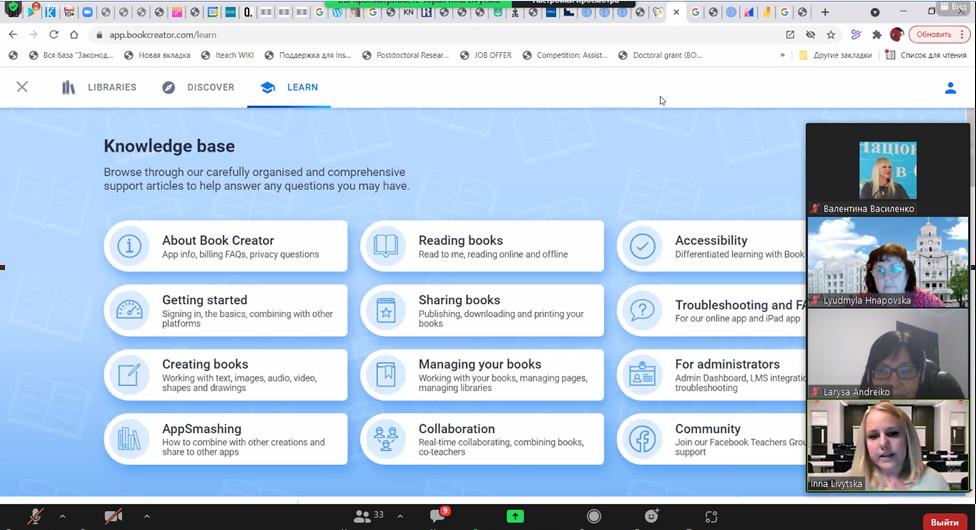This screenshot has height=530, width=976.
Task: Expand the arrow next to participants count
Action: click(400, 516)
